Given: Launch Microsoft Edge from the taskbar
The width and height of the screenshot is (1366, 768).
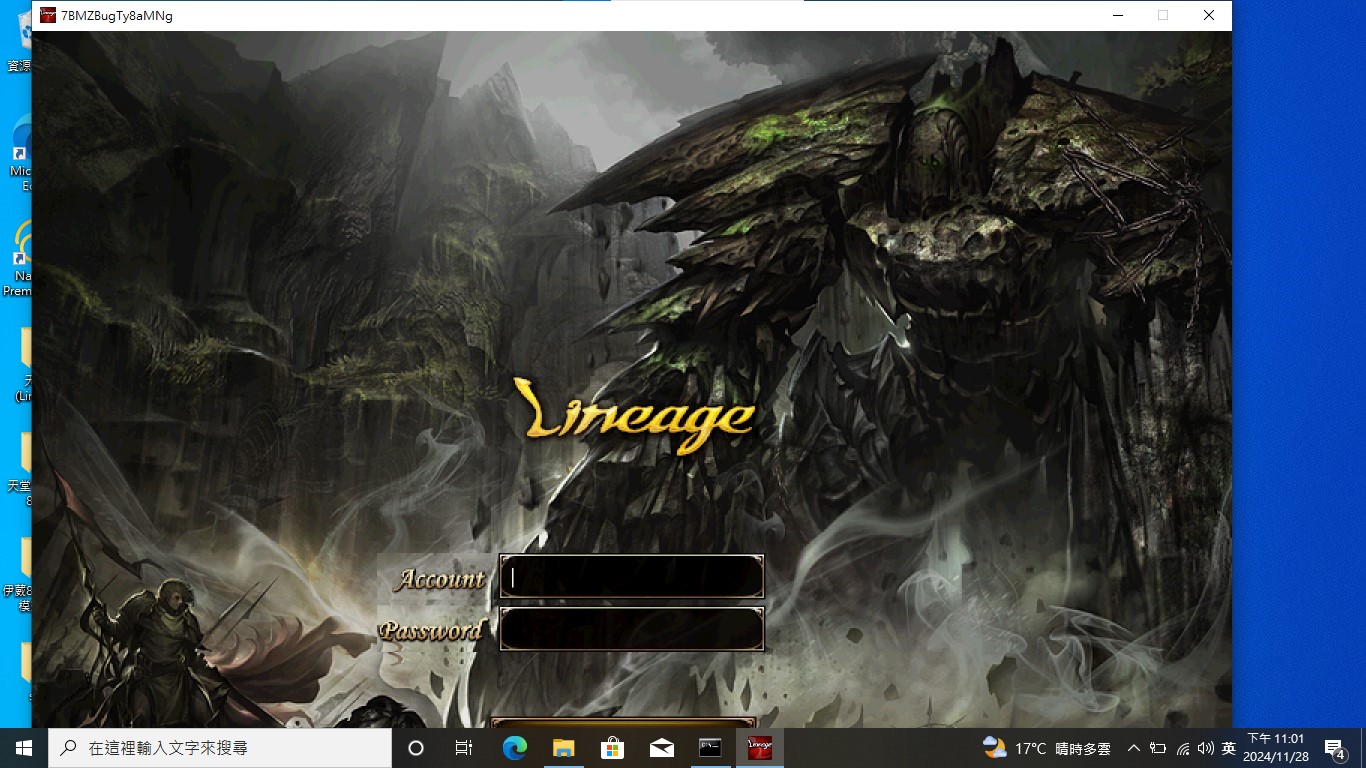Looking at the screenshot, I should [514, 748].
